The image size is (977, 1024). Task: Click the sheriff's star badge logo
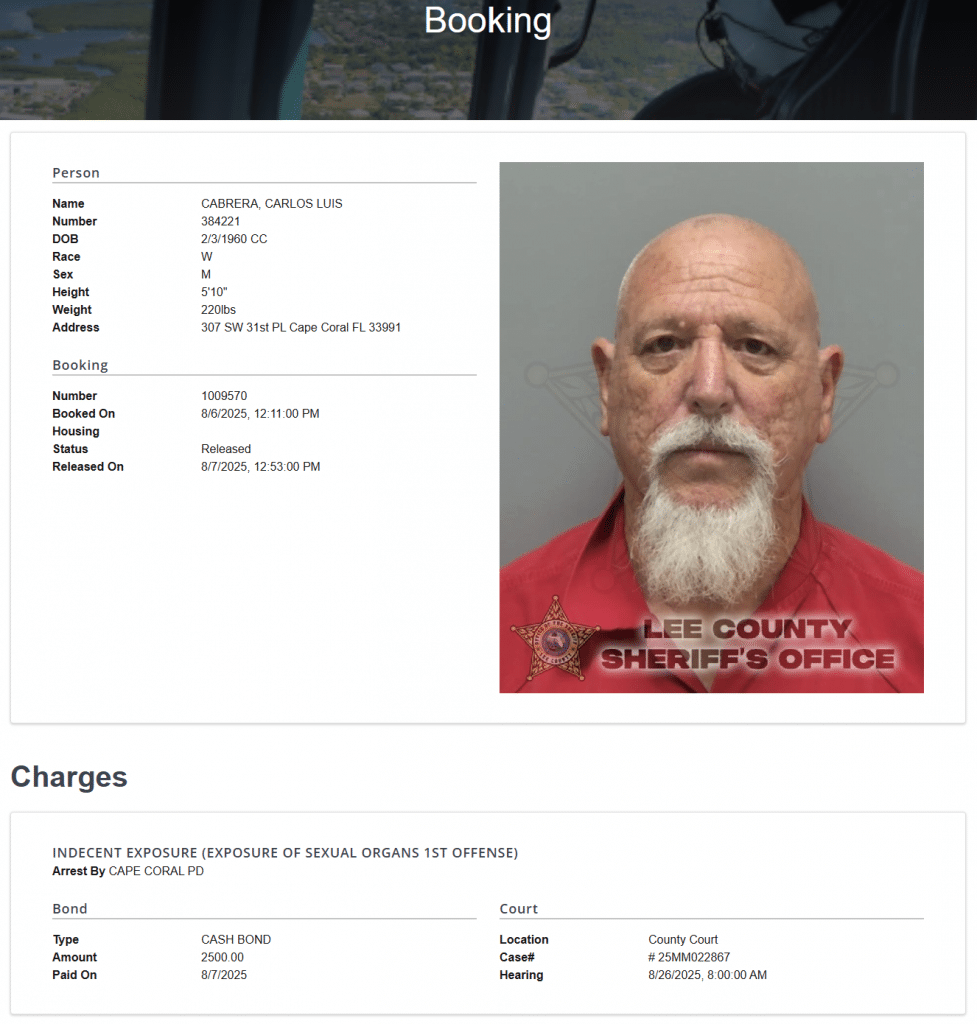(555, 639)
